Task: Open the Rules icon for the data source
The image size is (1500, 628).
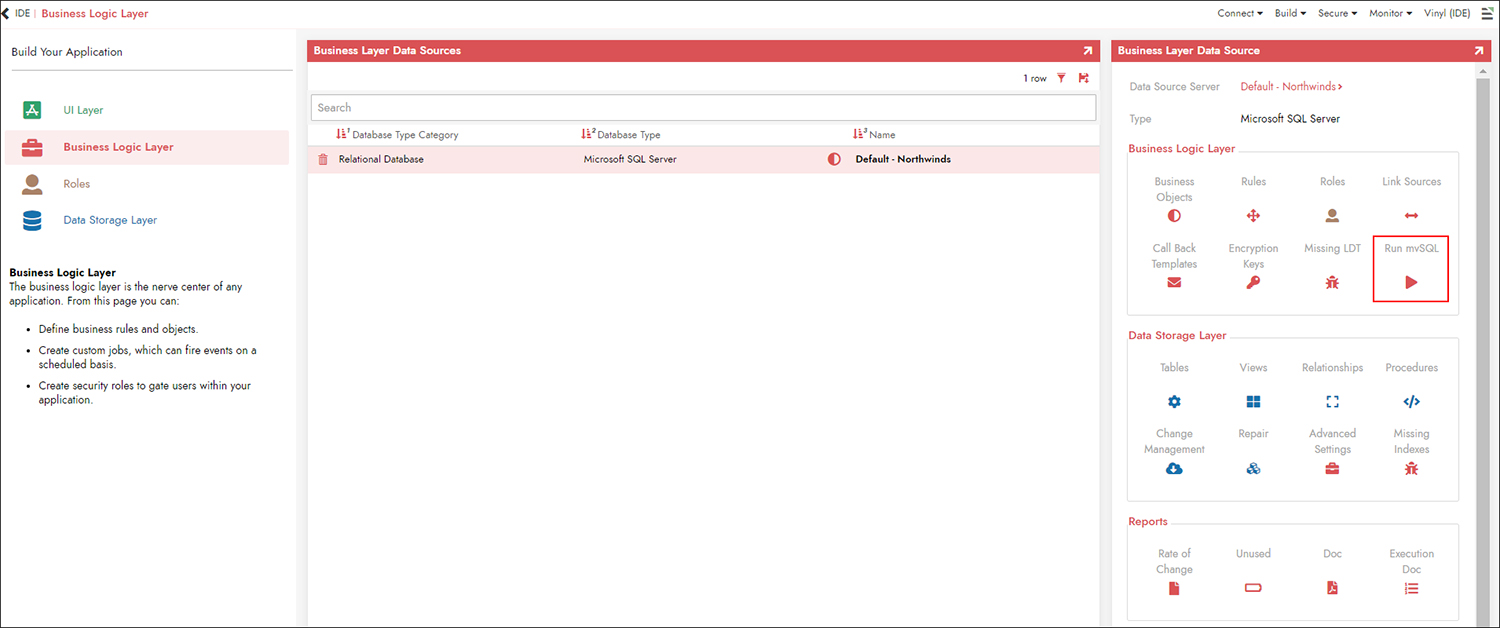Action: 1253,215
